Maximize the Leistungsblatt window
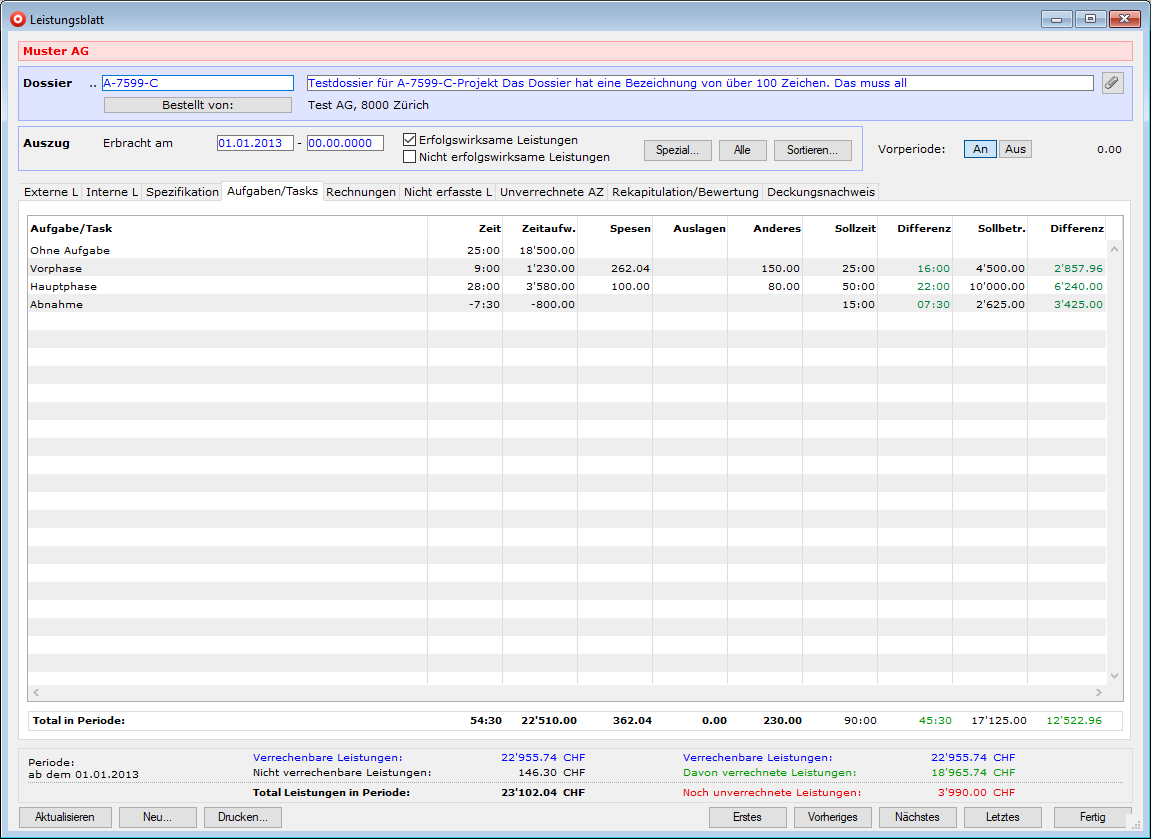 1089,19
